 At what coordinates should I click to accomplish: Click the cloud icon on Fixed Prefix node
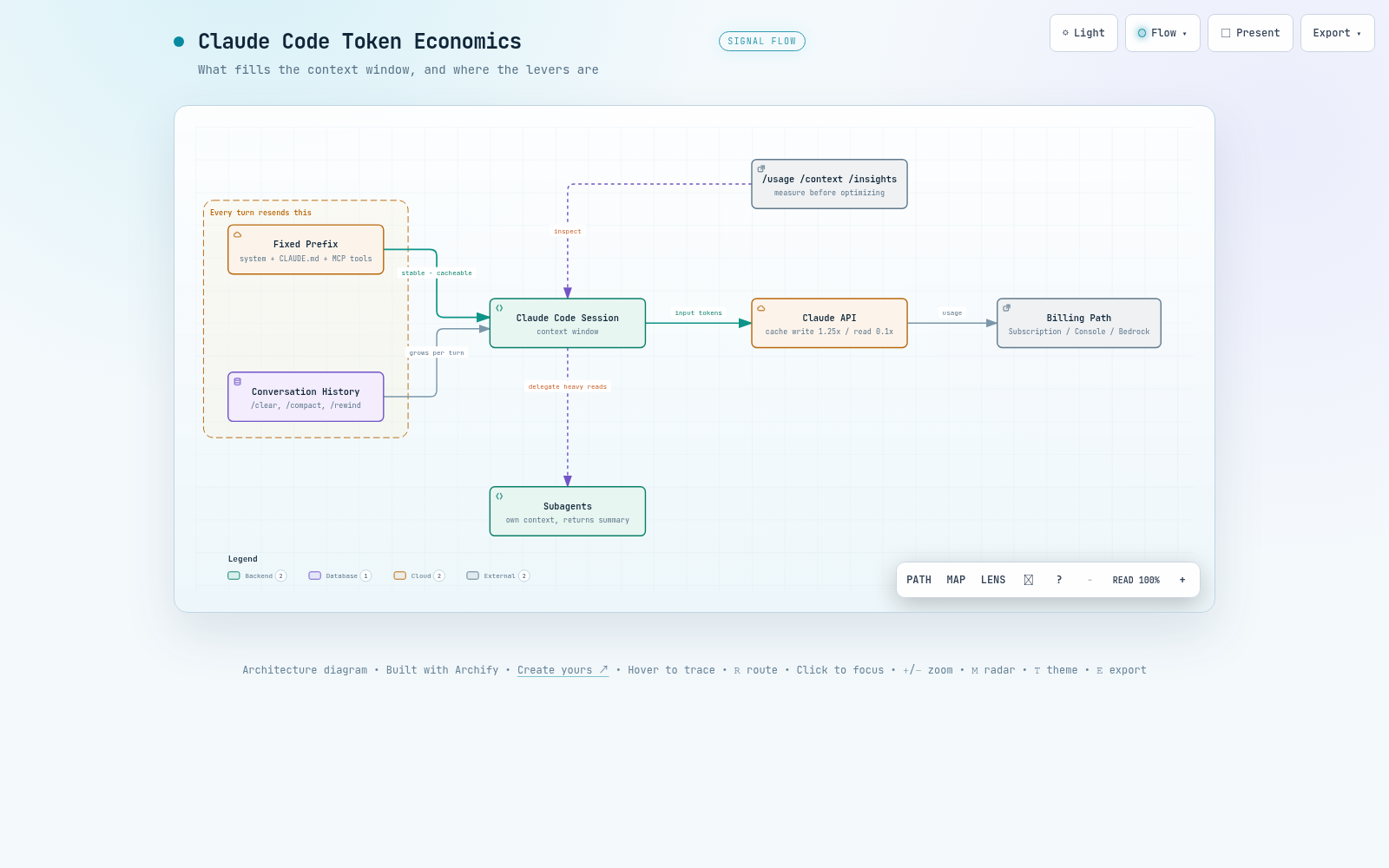click(237, 234)
